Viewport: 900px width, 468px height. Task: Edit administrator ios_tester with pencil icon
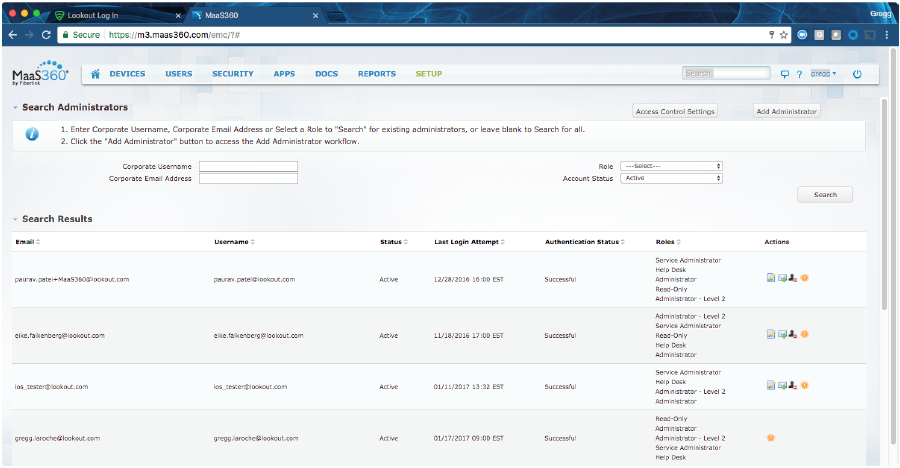click(x=771, y=385)
